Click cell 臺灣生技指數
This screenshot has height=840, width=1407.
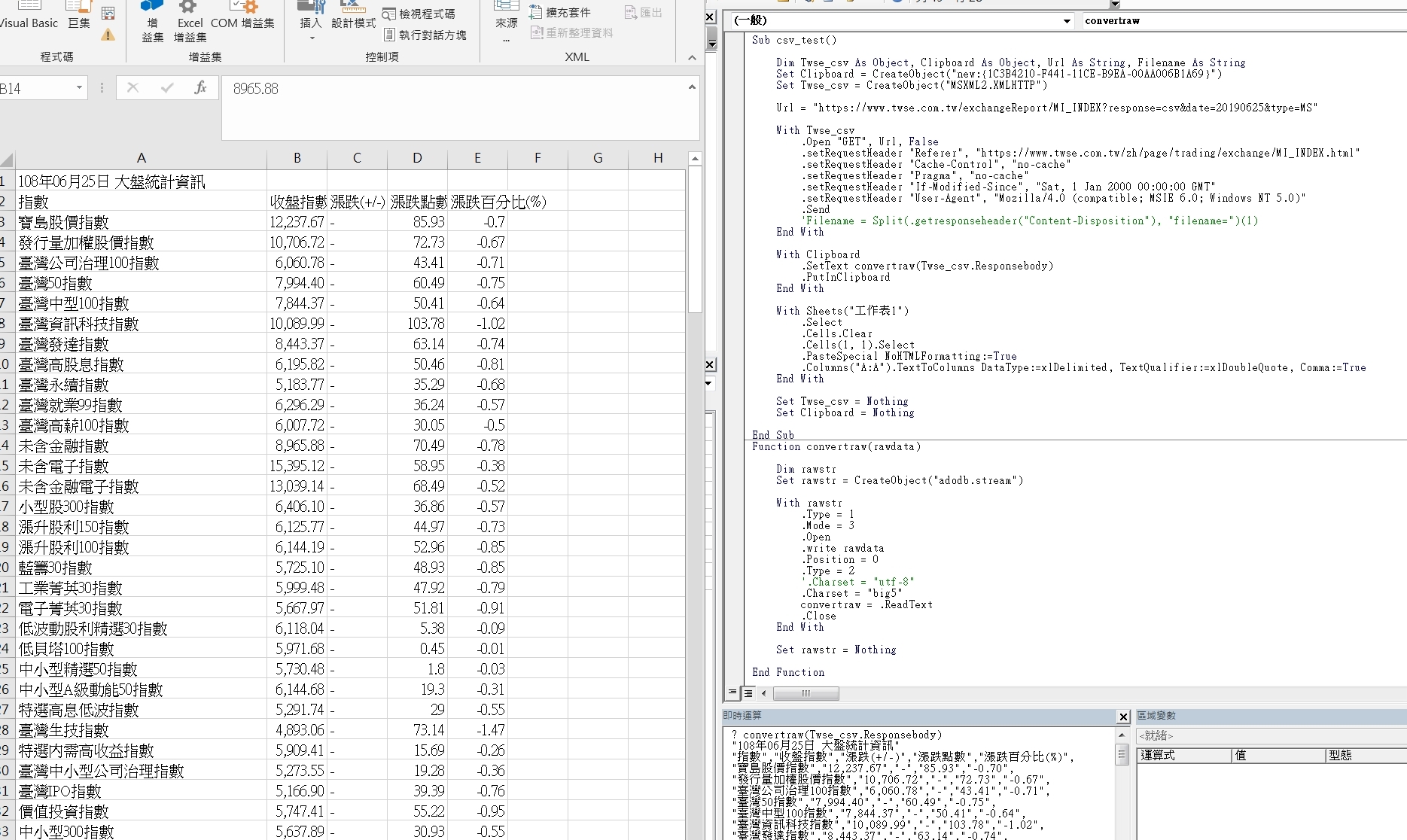tap(141, 730)
